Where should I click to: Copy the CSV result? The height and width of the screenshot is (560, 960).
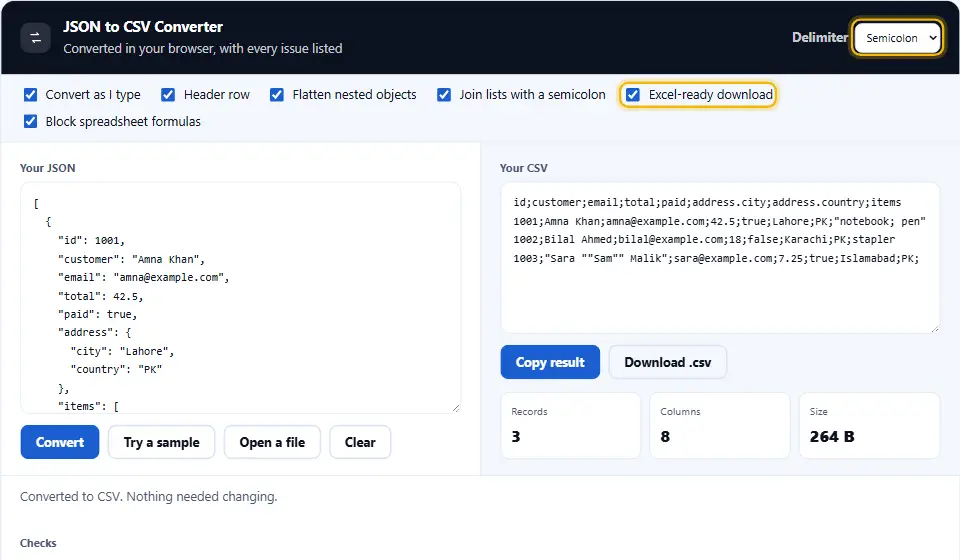pos(550,362)
